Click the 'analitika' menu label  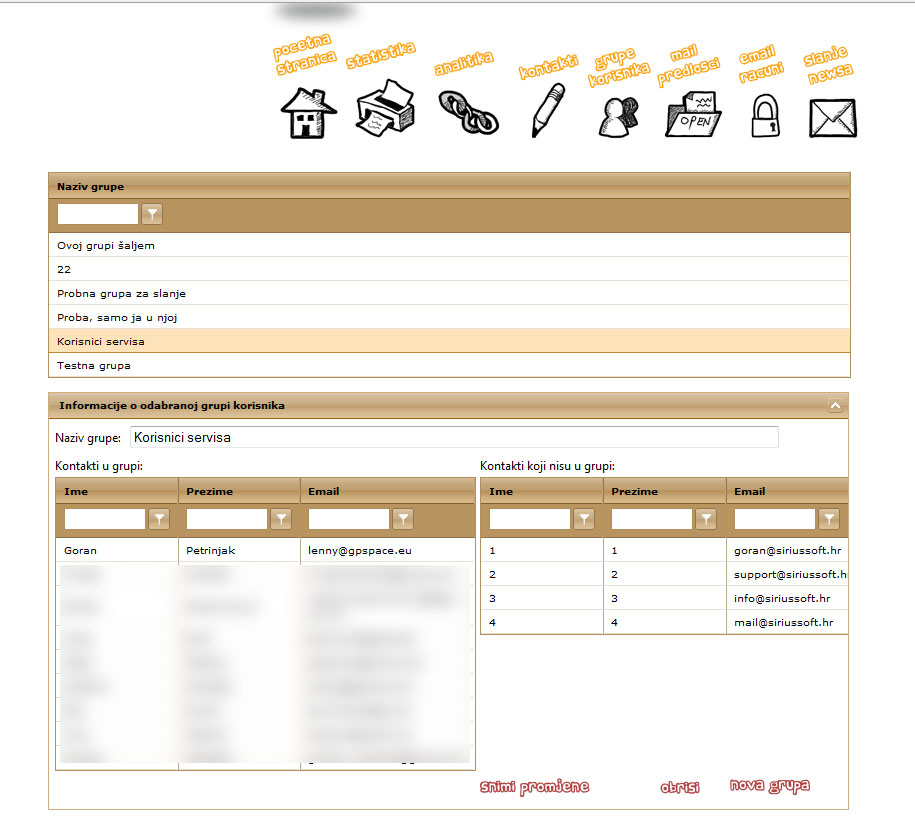(464, 63)
